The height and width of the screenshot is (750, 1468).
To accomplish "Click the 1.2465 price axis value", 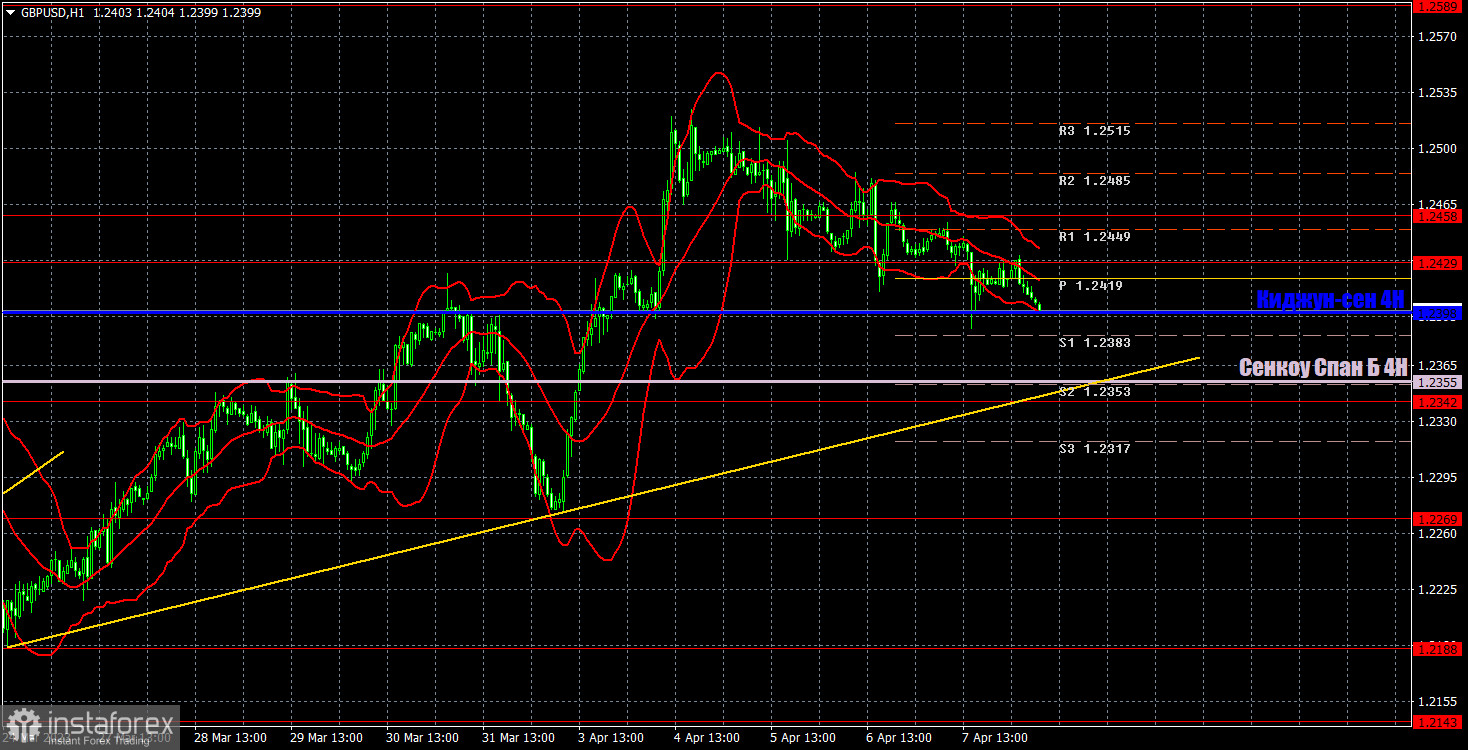I will (x=1438, y=204).
